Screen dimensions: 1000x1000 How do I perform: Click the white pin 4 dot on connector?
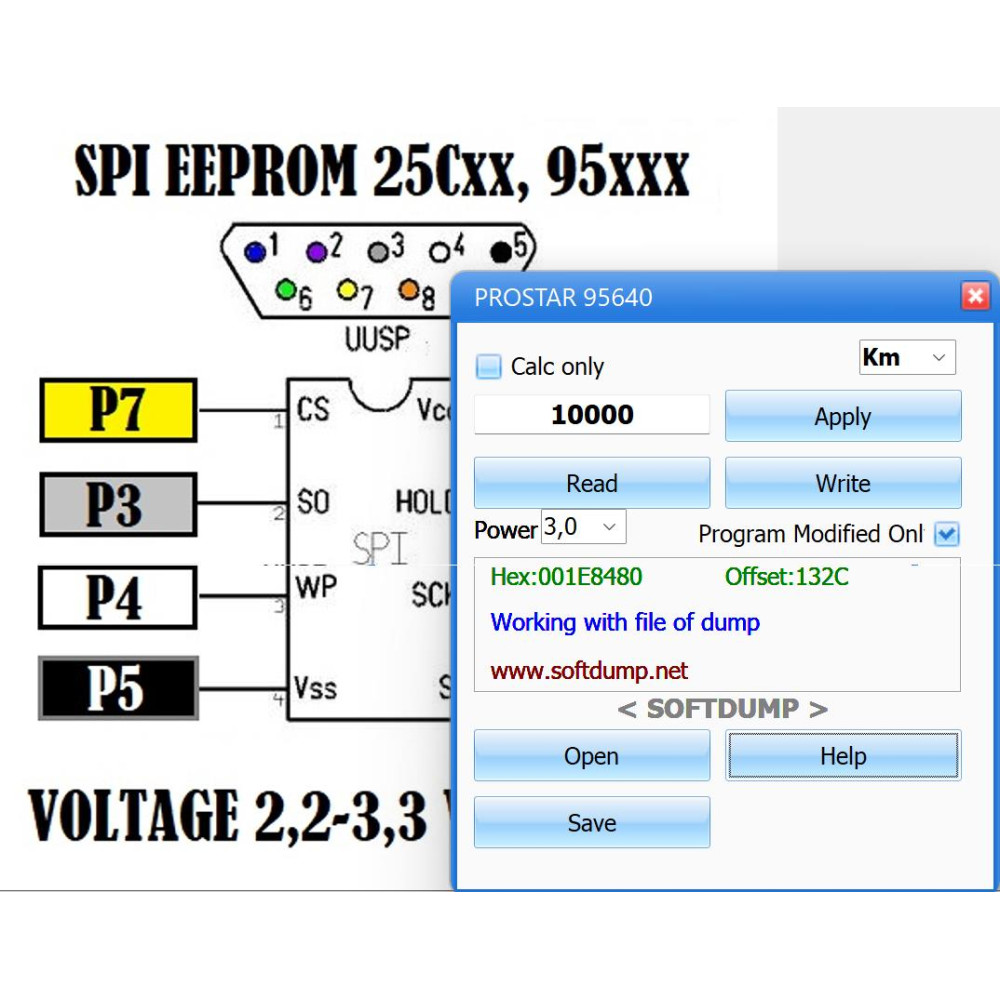point(439,253)
